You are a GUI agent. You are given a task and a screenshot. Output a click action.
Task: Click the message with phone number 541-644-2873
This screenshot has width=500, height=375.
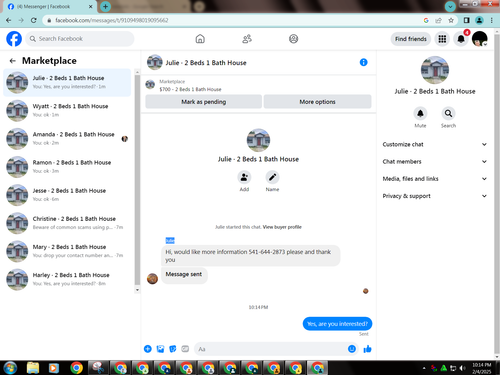[250, 256]
